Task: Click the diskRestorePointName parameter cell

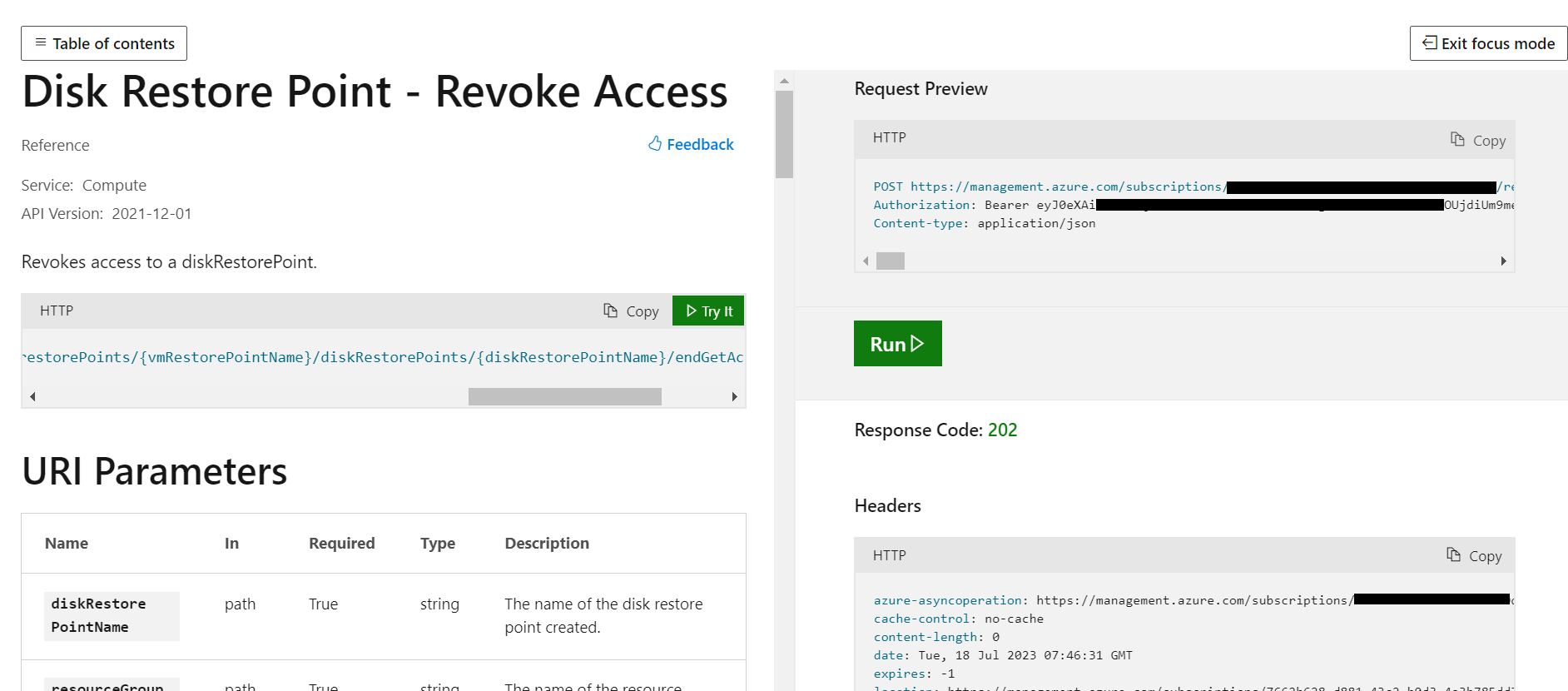Action: [x=112, y=615]
